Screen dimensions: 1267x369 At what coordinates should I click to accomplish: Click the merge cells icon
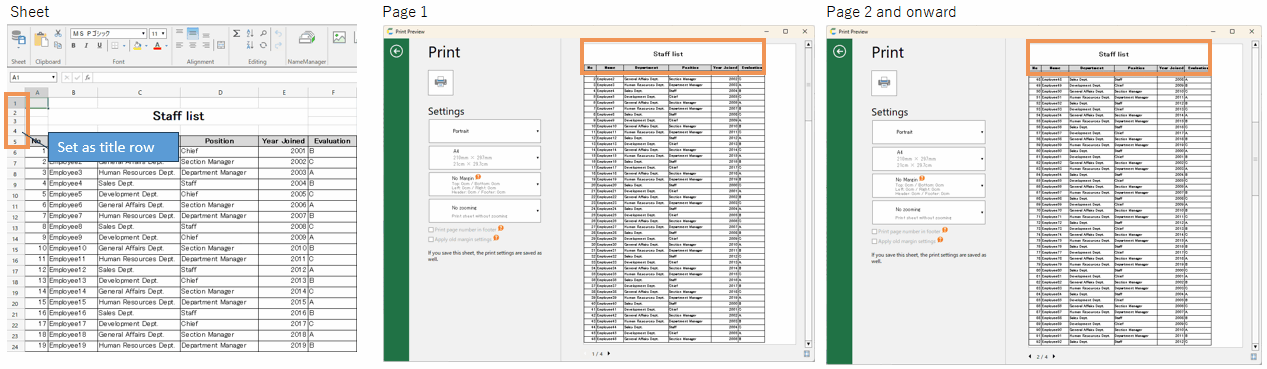pyautogui.click(x=221, y=46)
